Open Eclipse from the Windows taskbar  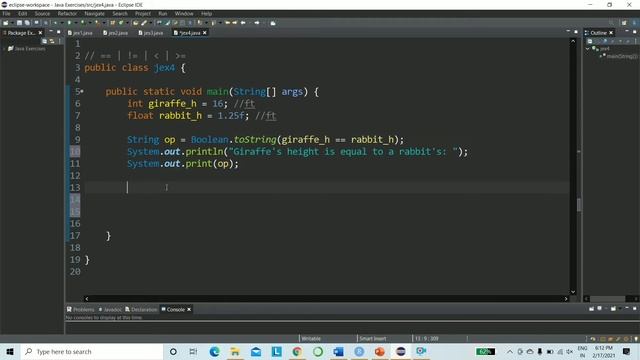400,351
